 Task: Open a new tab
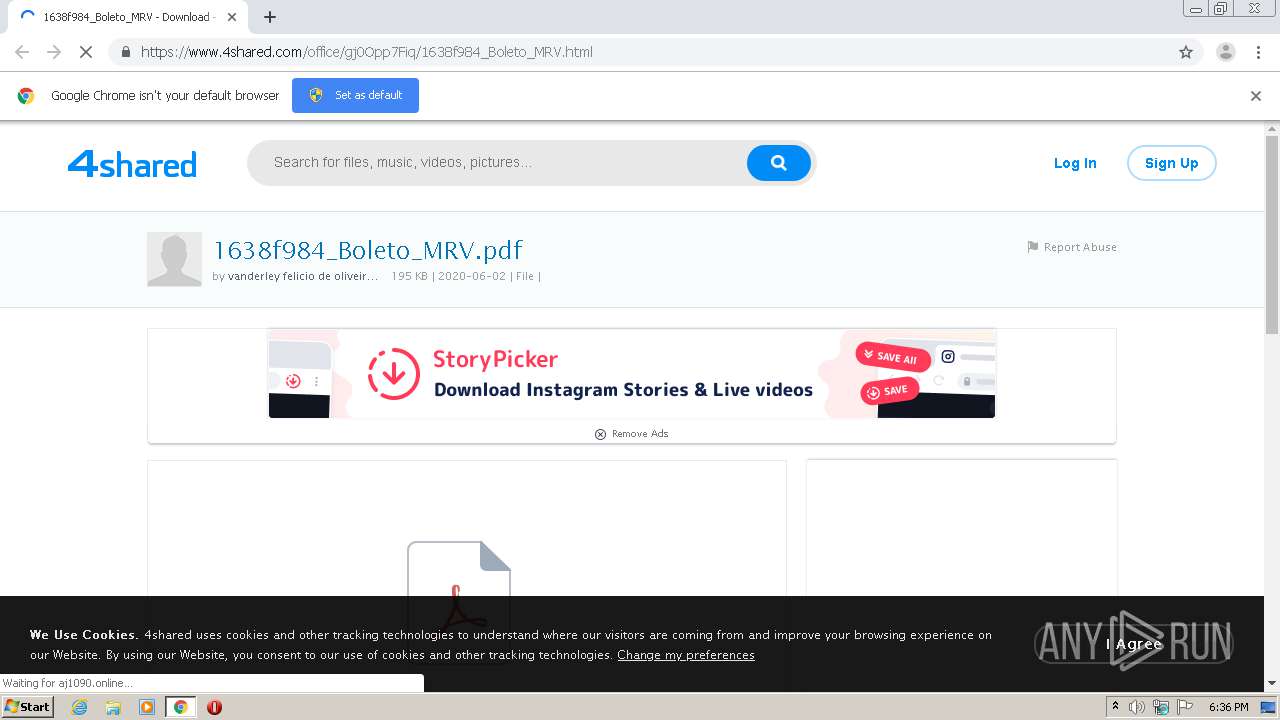coord(270,17)
